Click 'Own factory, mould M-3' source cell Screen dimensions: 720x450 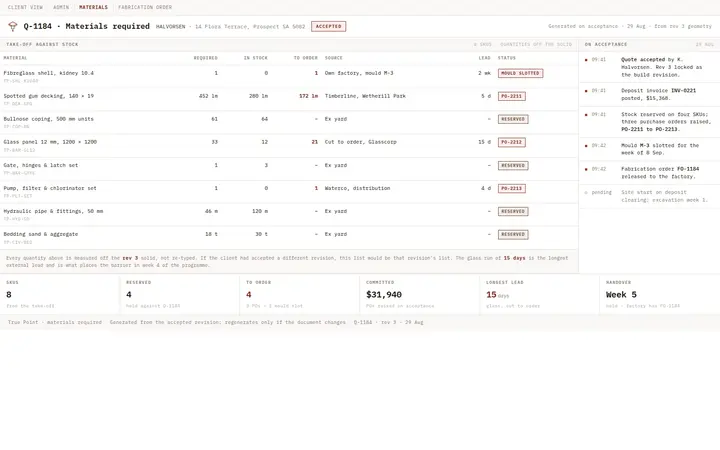click(x=359, y=73)
